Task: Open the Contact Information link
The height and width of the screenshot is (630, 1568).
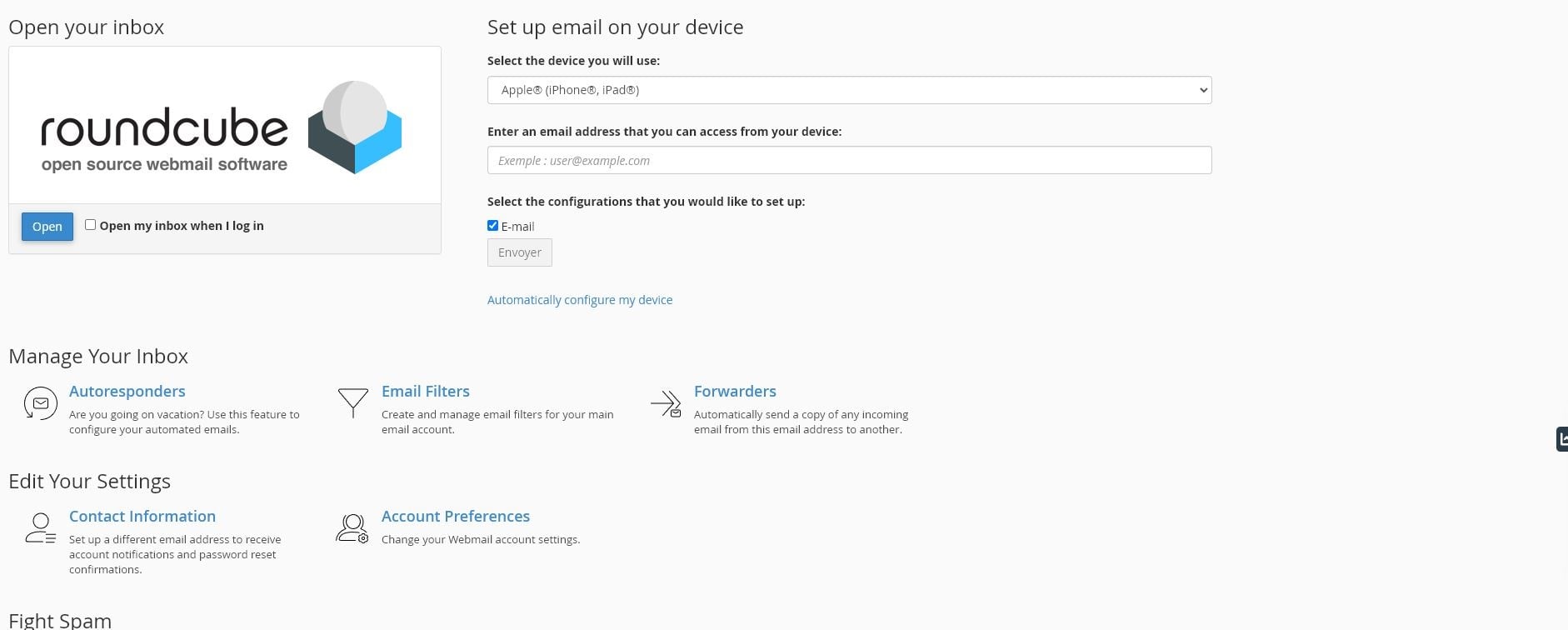Action: [142, 516]
